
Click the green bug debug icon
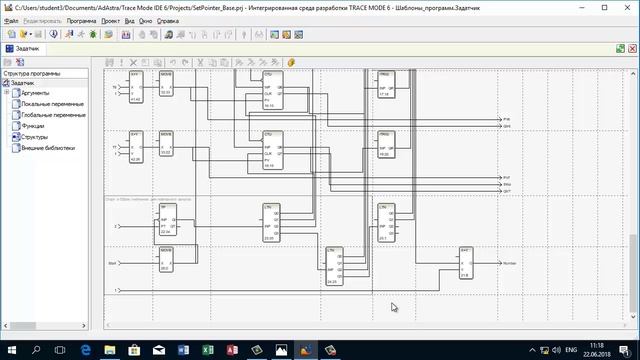coord(93,35)
